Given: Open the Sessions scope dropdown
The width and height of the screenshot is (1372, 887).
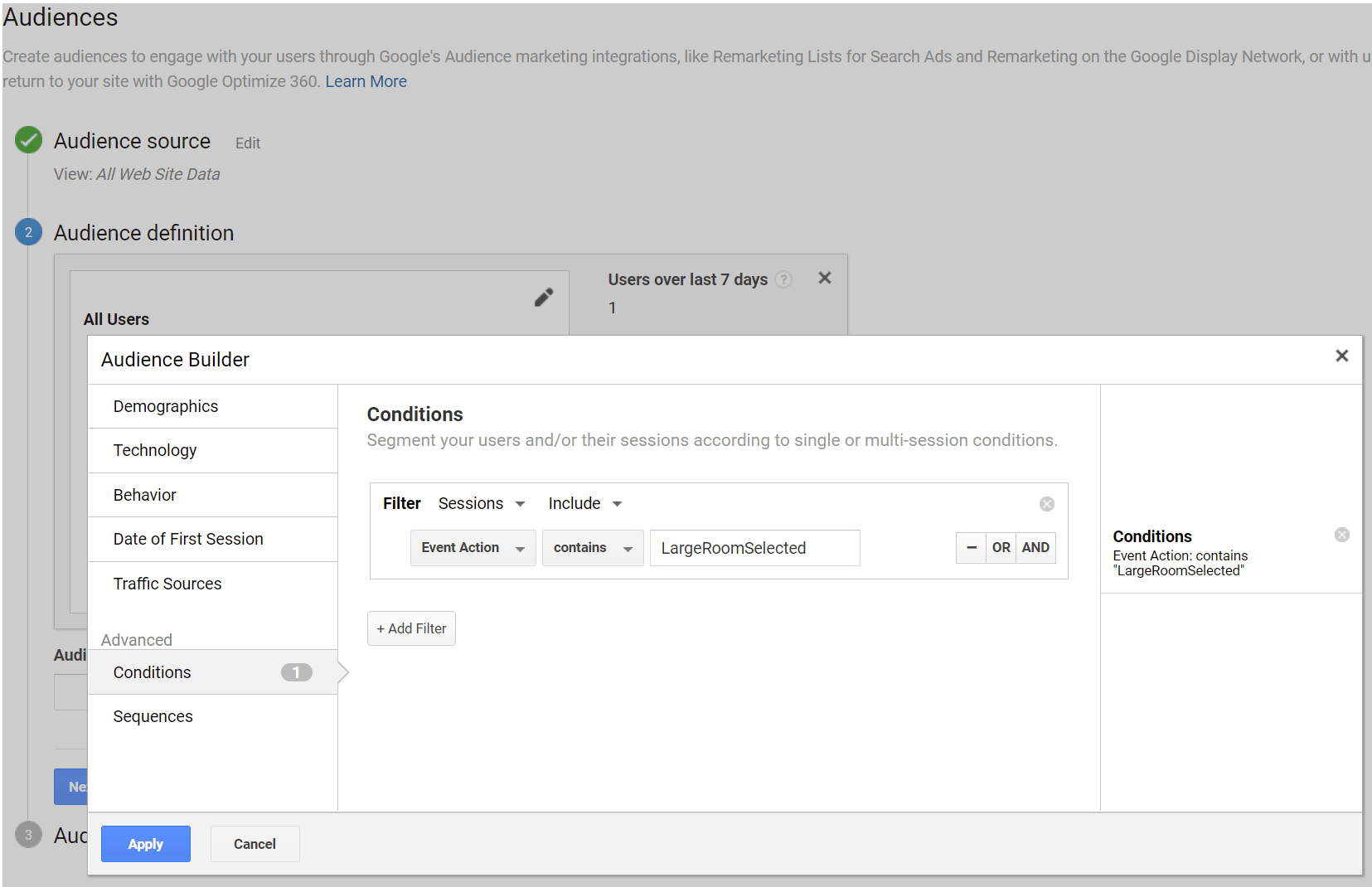Looking at the screenshot, I should (x=482, y=503).
